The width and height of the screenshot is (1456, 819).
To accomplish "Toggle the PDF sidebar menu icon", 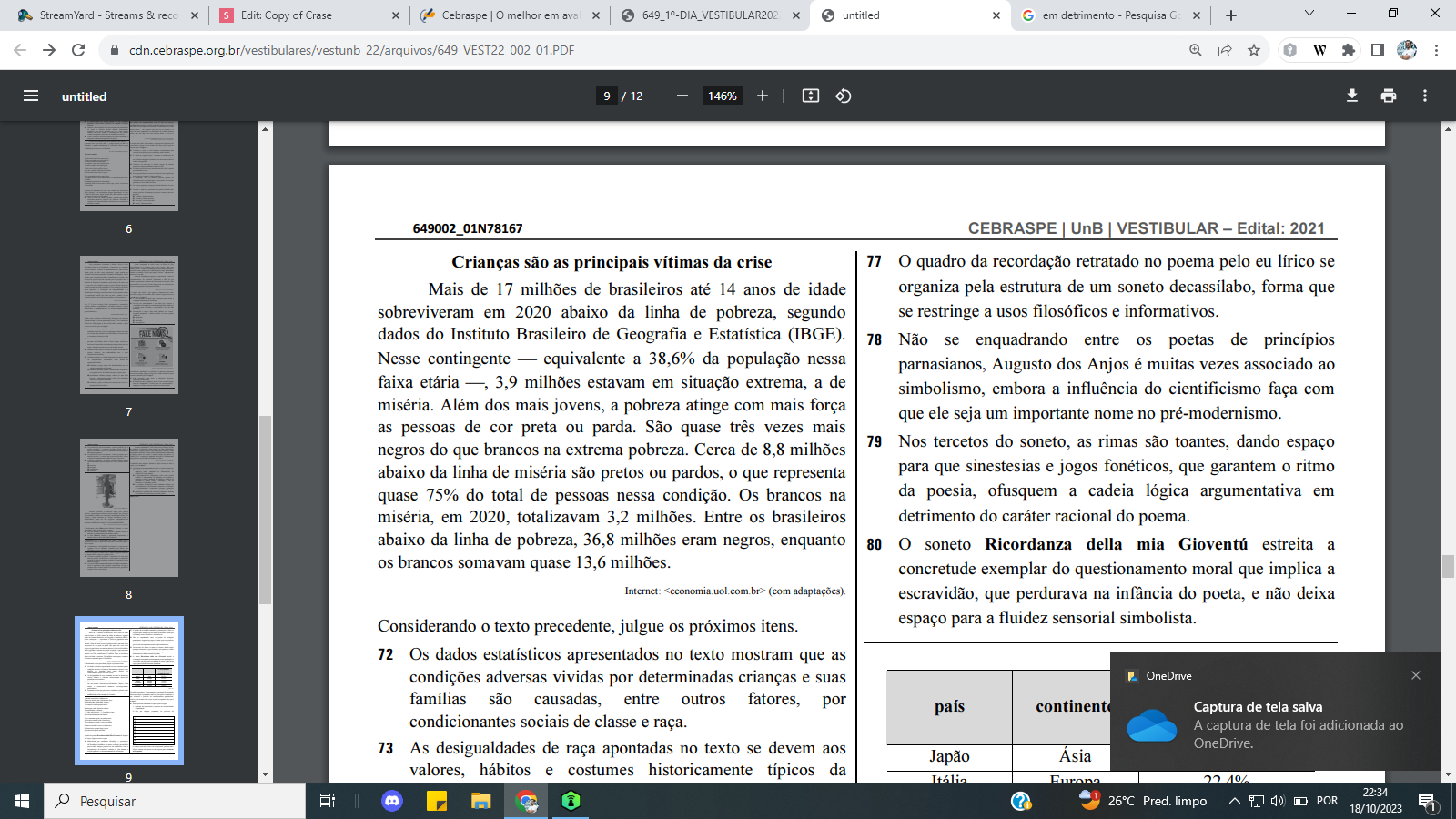I will pos(31,96).
